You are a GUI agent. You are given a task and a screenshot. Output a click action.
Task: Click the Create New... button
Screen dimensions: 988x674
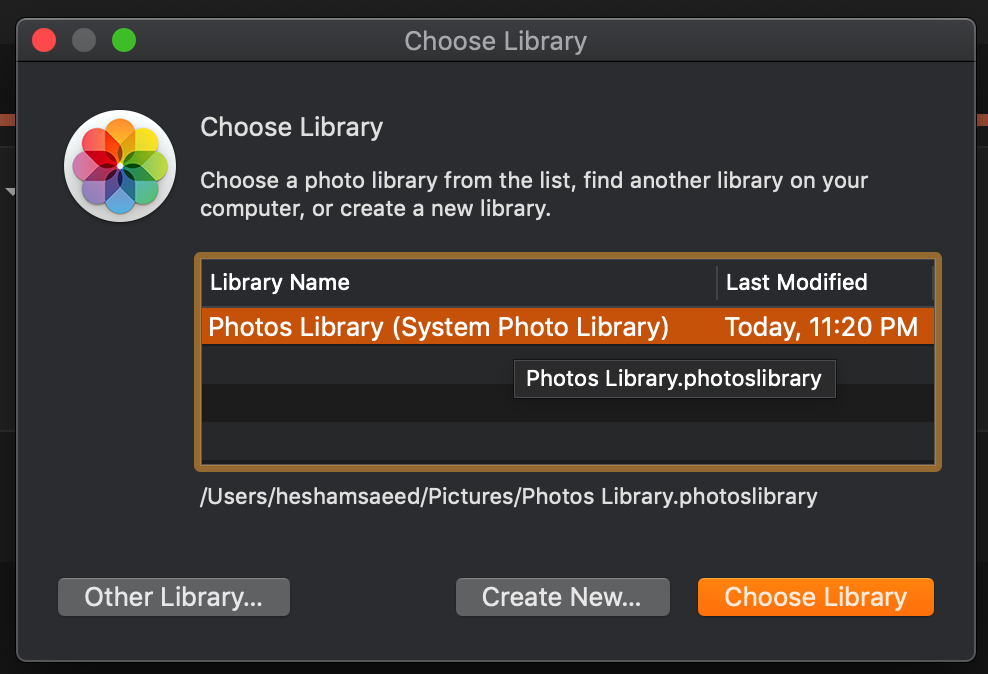coord(562,597)
